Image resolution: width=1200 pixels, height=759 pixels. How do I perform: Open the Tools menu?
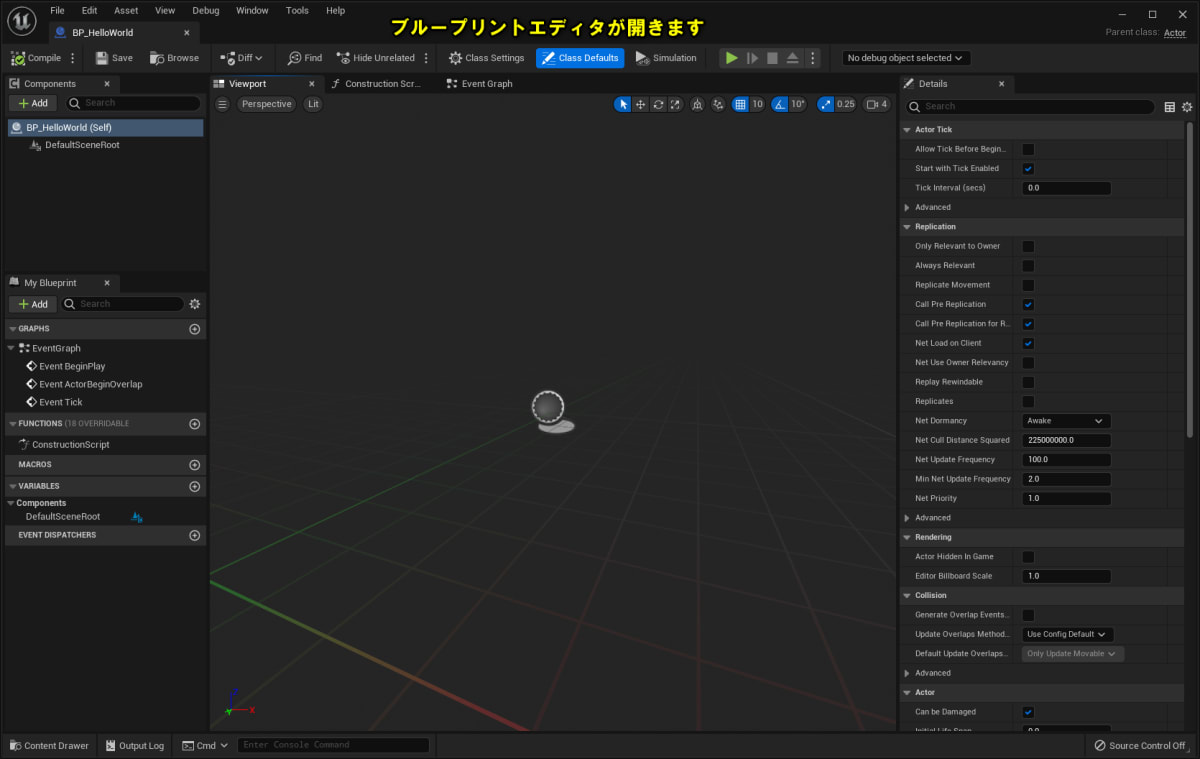(296, 10)
